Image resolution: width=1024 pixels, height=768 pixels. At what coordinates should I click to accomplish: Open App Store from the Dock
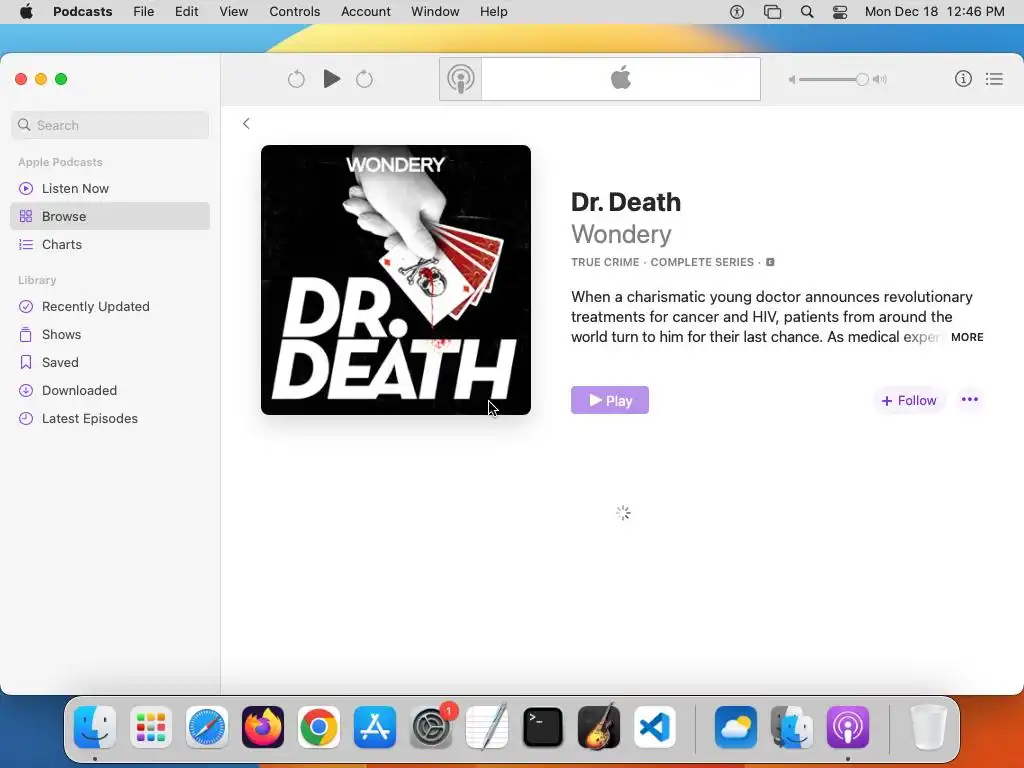(x=375, y=727)
